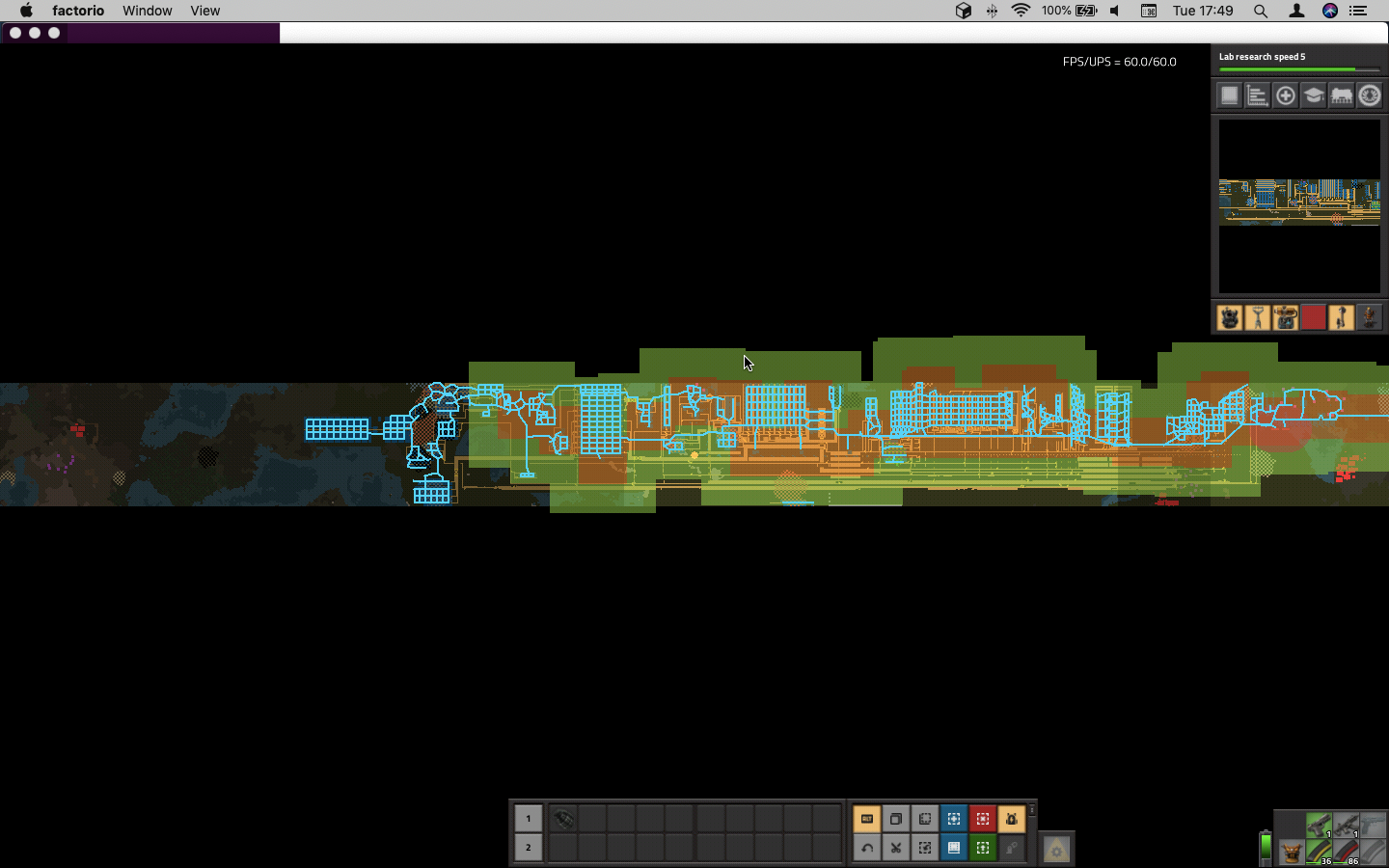Image resolution: width=1389 pixels, height=868 pixels.
Task: Click the Tue 17:49 clock
Action: coord(1203,11)
